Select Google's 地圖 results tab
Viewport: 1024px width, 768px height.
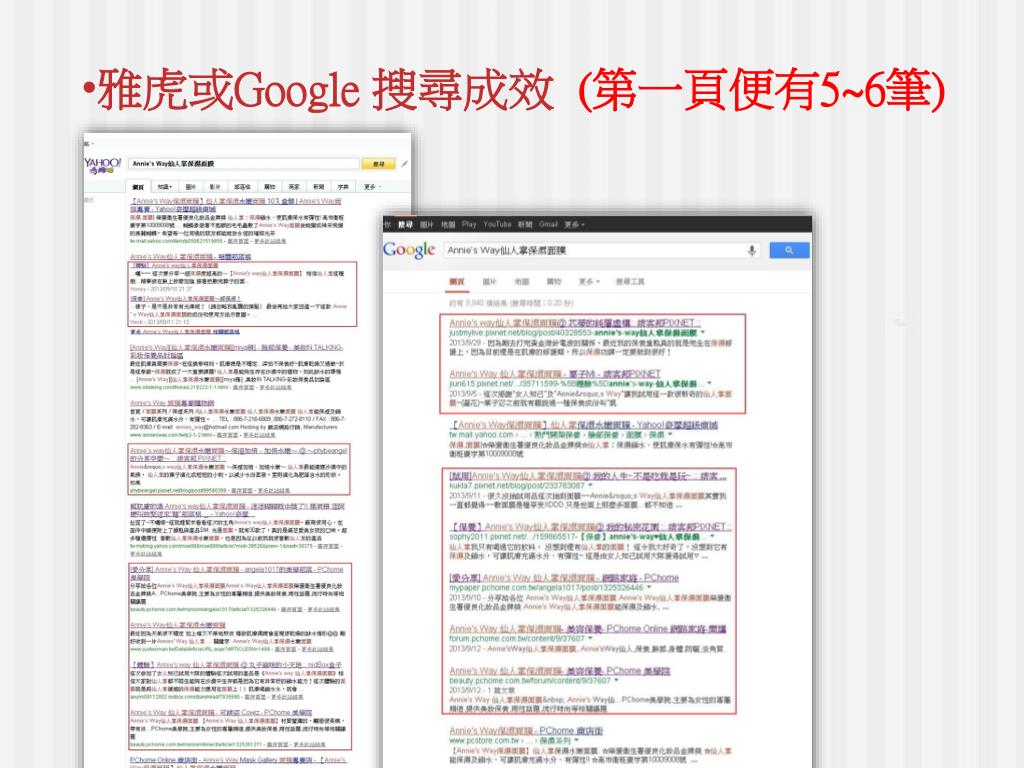(x=521, y=281)
